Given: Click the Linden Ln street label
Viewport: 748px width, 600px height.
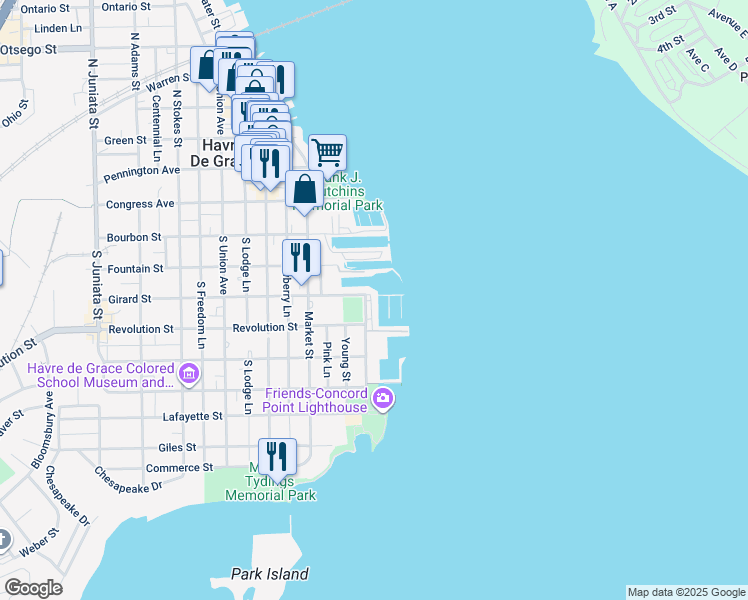Looking at the screenshot, I should pyautogui.click(x=58, y=29).
